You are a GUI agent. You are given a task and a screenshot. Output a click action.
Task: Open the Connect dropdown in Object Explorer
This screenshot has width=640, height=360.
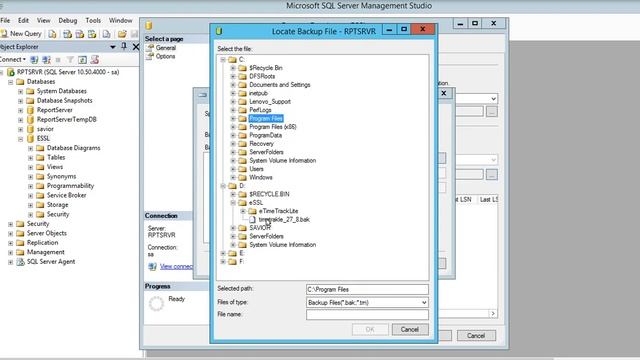(13, 60)
